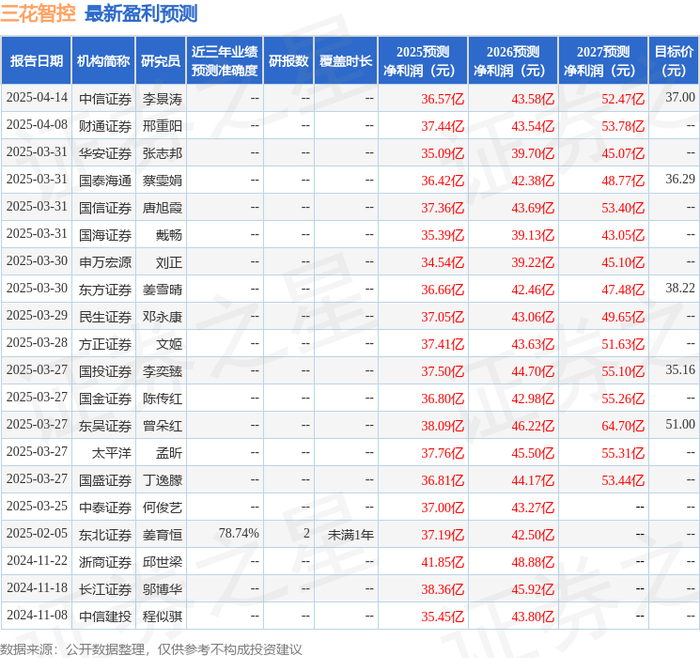Click institution 国投证券

pos(105,372)
